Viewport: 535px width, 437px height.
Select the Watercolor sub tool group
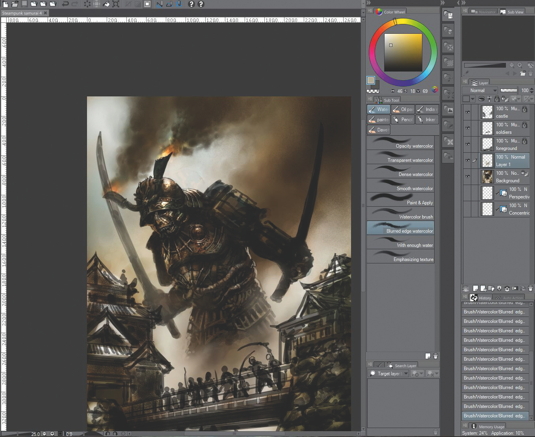378,110
